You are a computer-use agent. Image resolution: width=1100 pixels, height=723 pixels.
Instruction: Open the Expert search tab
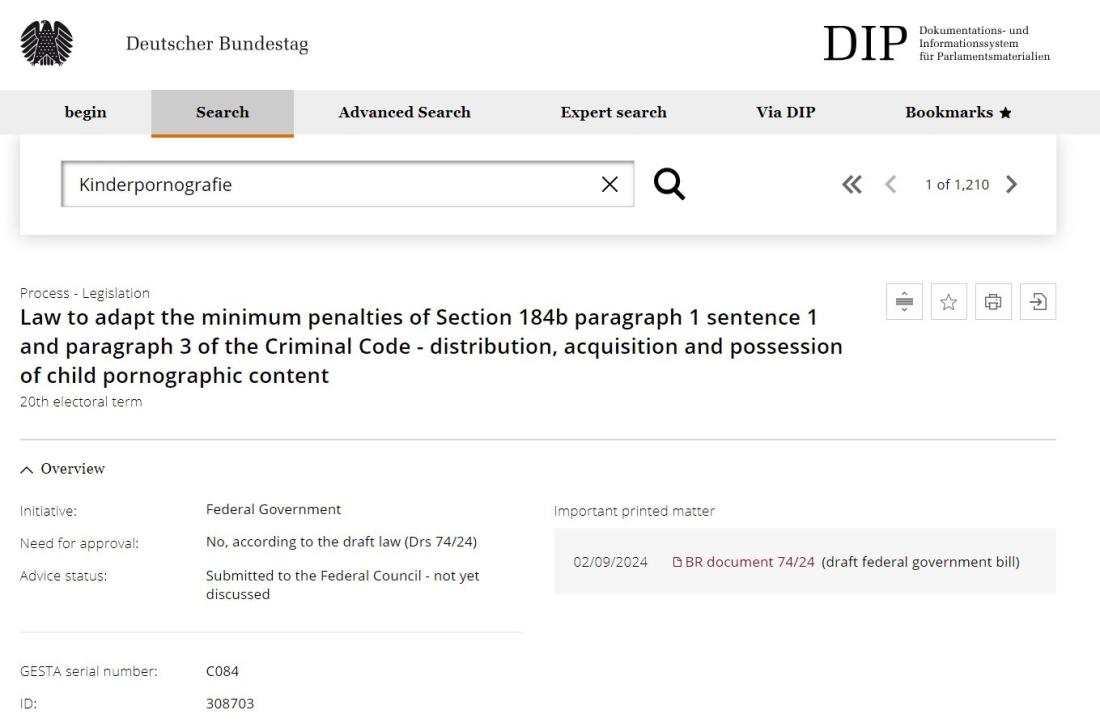pos(614,112)
